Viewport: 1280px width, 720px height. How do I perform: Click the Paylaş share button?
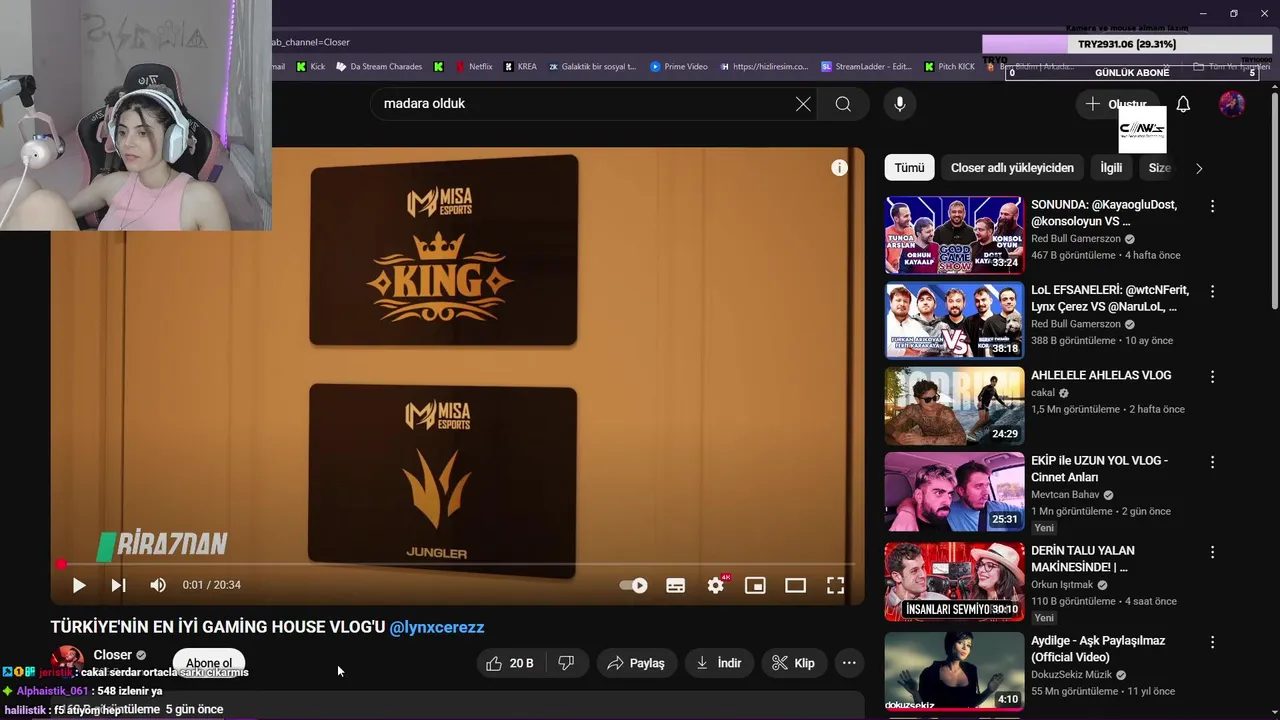[635, 663]
